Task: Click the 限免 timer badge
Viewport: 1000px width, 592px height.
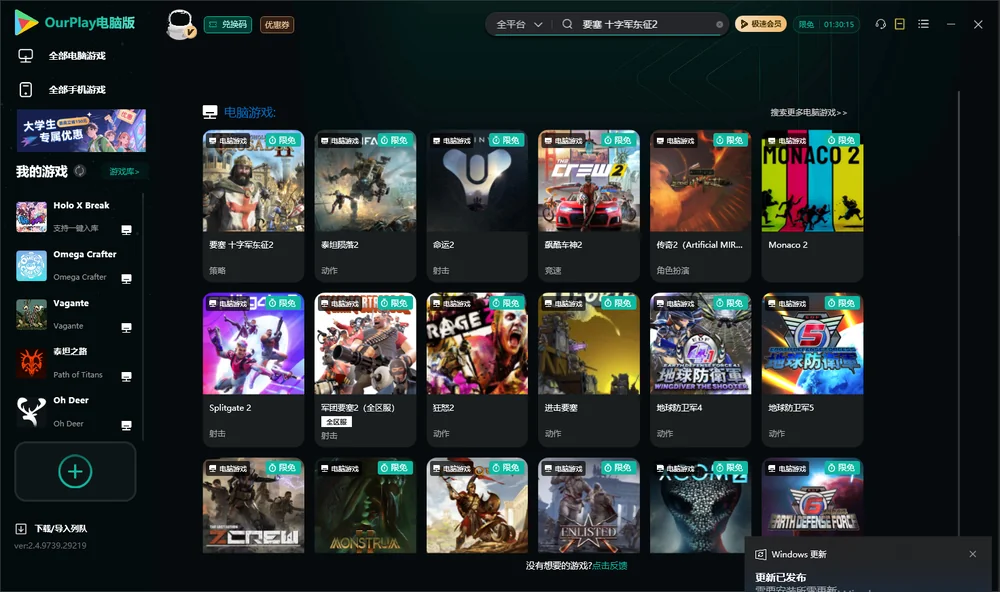Action: [826, 24]
